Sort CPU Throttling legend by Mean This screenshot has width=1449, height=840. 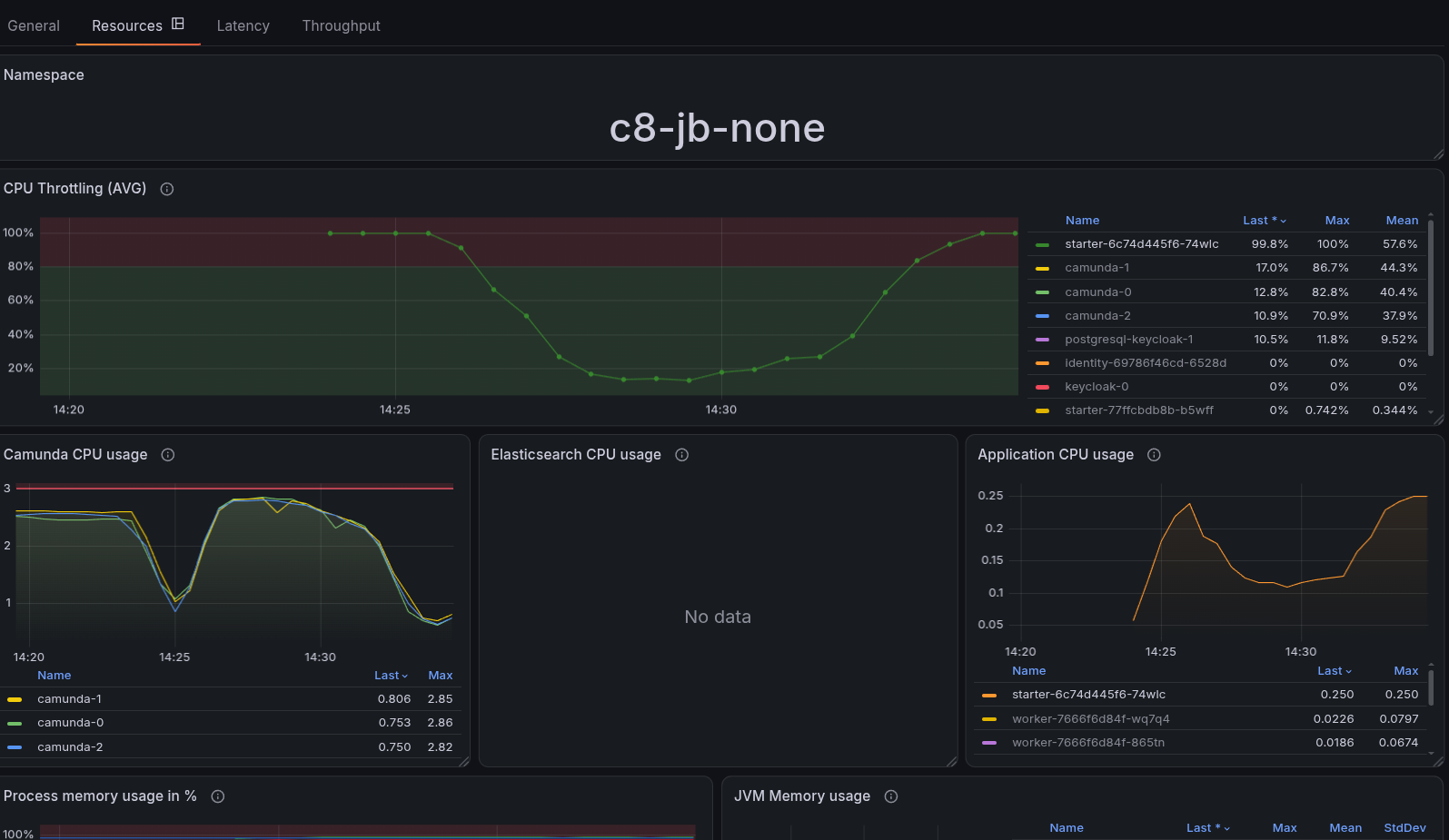pyautogui.click(x=1402, y=221)
